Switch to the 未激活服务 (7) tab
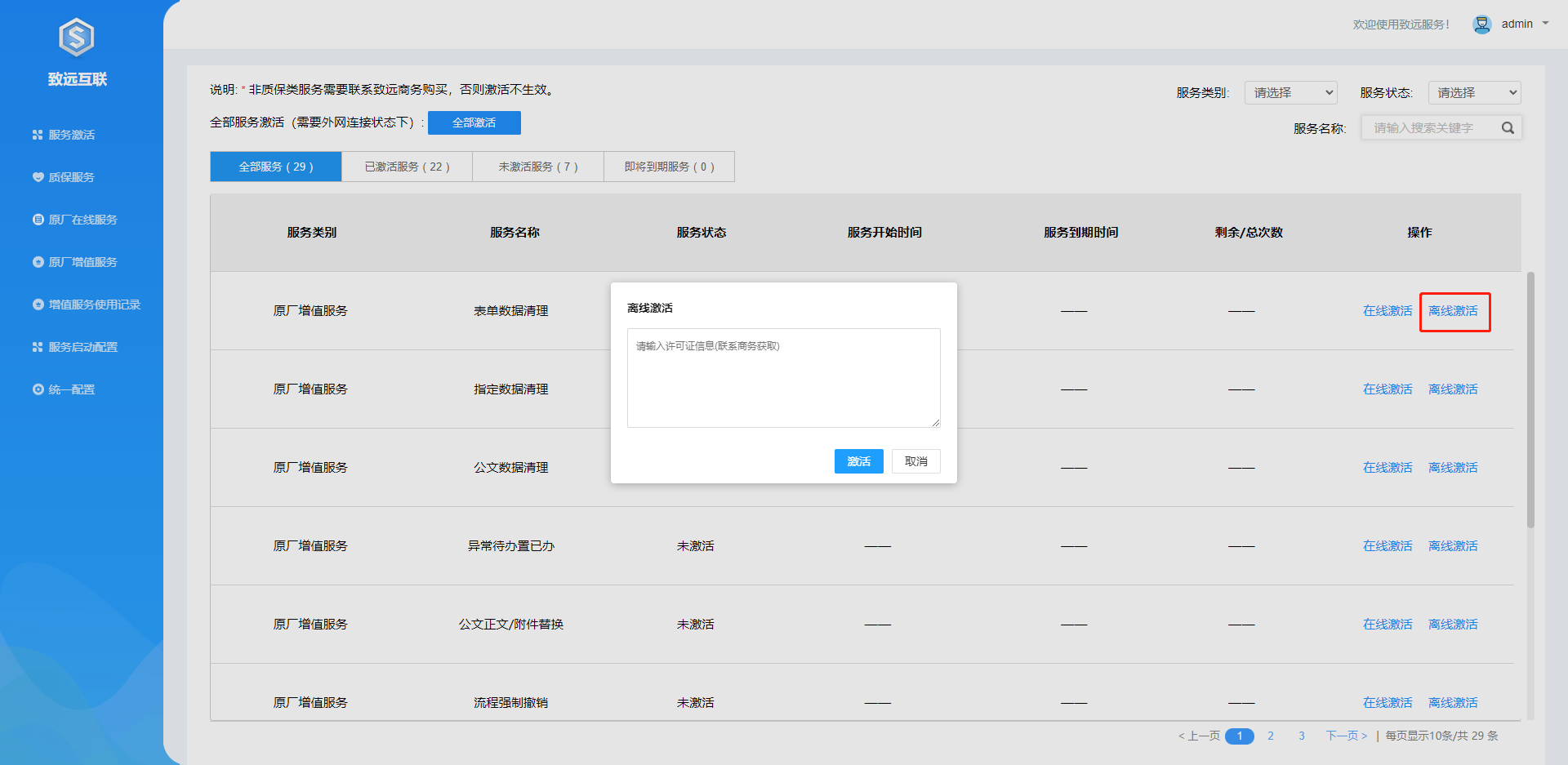Screen dimensions: 1568x765 tap(538, 167)
